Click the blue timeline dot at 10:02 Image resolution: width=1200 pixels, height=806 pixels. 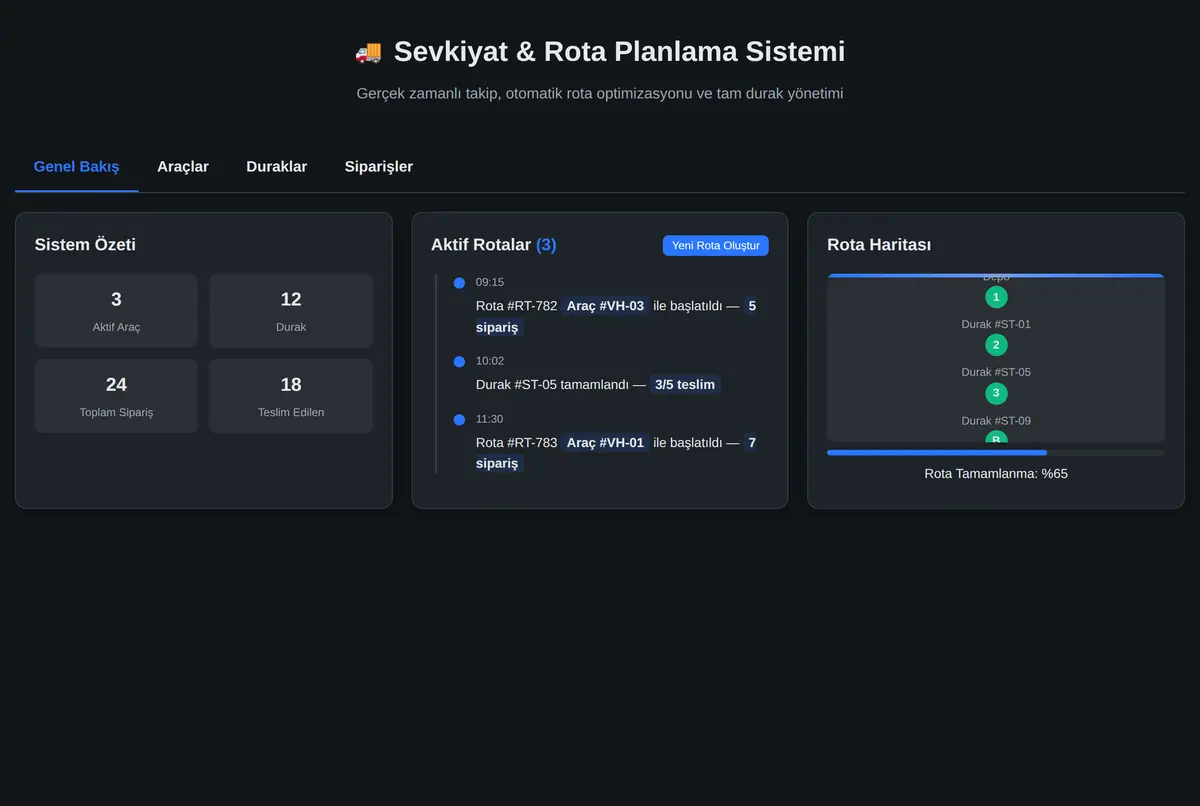click(459, 361)
